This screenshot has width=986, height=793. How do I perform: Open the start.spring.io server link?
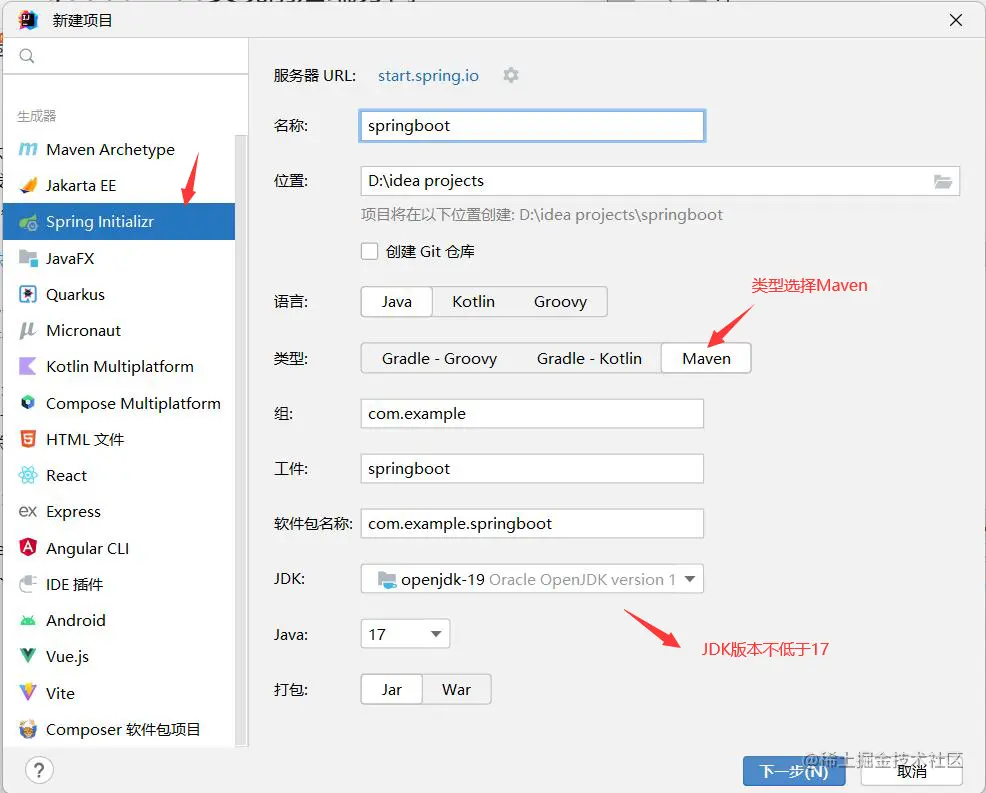click(428, 75)
